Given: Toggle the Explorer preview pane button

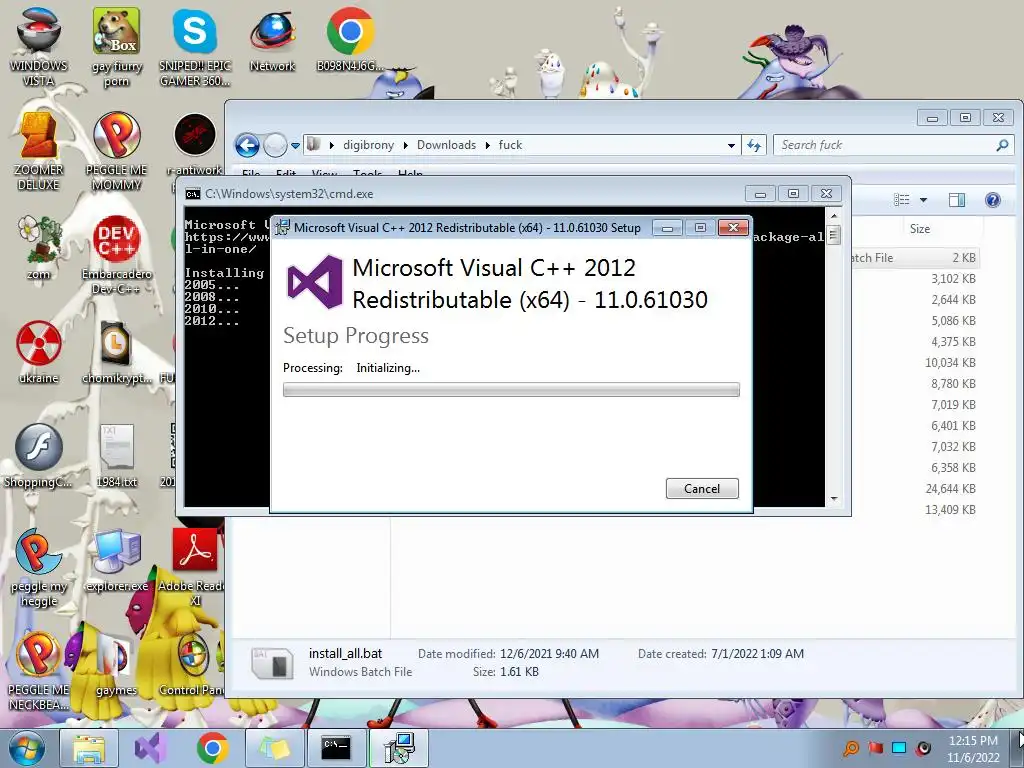Looking at the screenshot, I should 957,200.
